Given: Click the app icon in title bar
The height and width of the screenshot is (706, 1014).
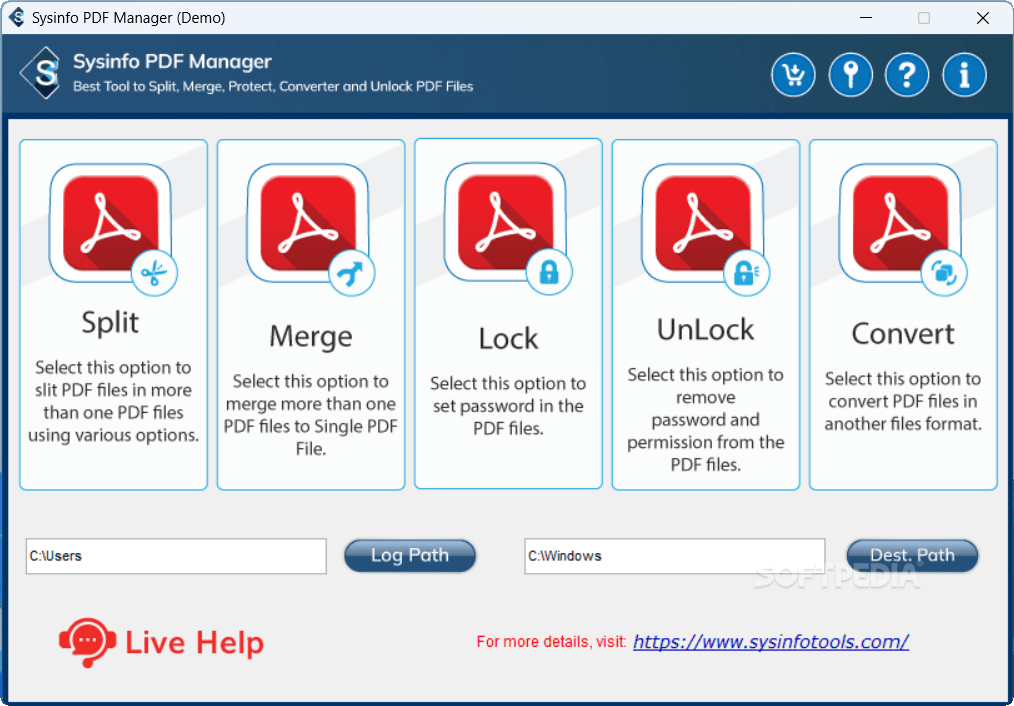Looking at the screenshot, I should (x=16, y=17).
